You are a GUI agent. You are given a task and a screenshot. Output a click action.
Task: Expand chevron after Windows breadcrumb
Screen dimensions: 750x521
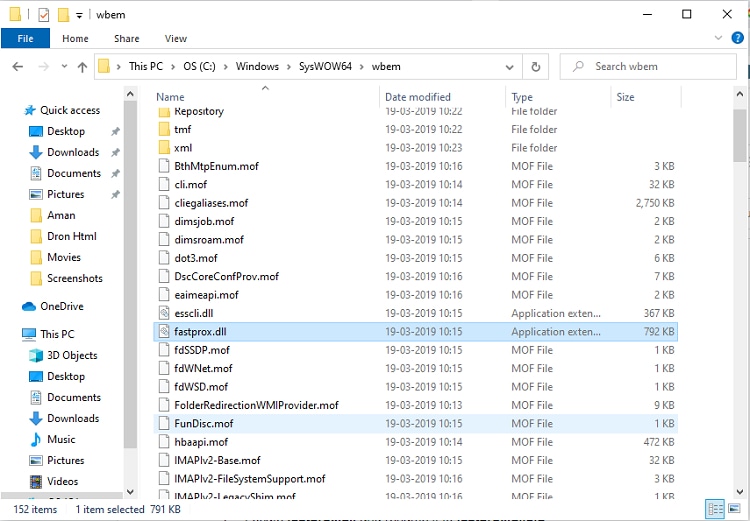click(289, 67)
